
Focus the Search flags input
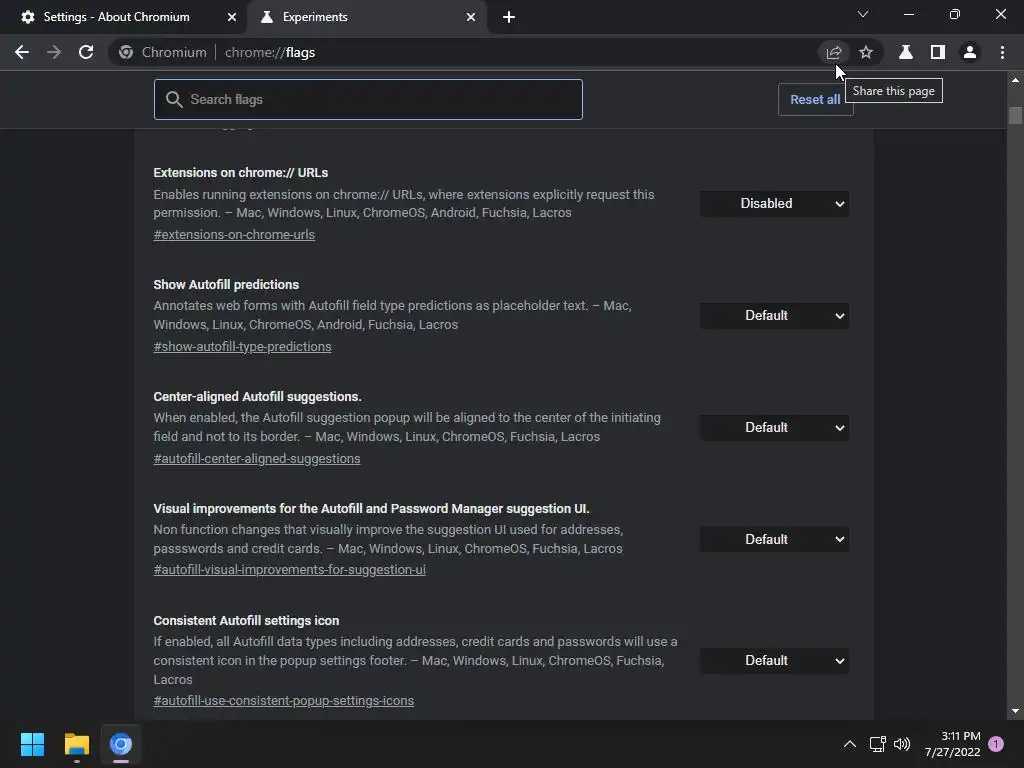point(368,99)
